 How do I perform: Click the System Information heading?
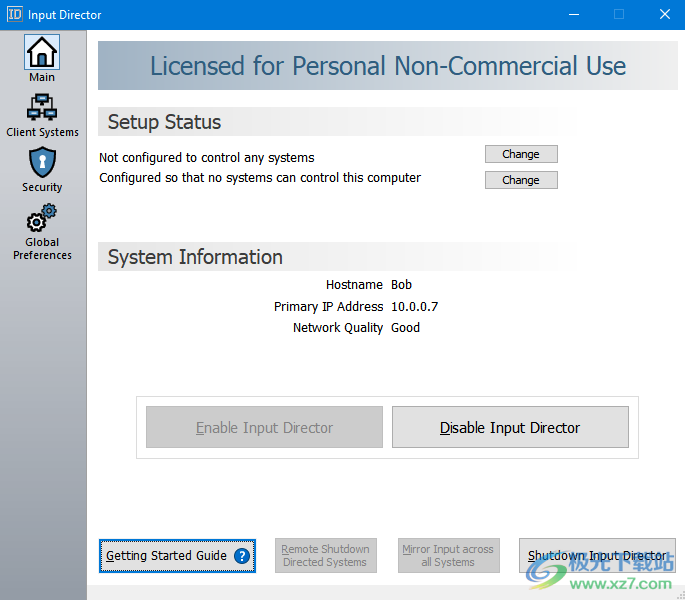(x=195, y=257)
